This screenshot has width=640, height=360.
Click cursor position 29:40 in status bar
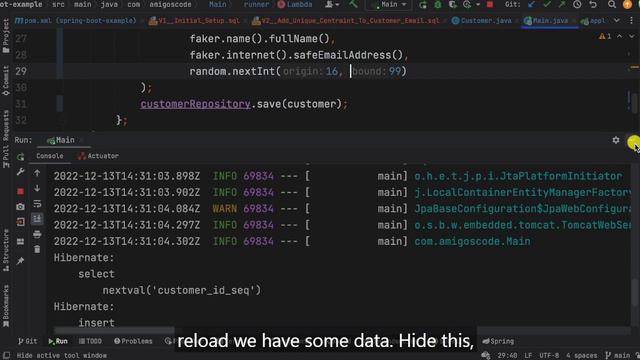507,356
